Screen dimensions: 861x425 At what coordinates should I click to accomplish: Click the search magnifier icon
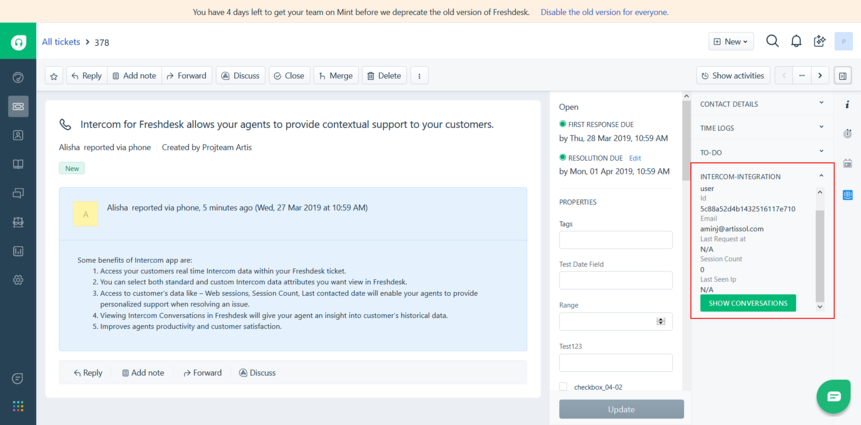click(772, 41)
